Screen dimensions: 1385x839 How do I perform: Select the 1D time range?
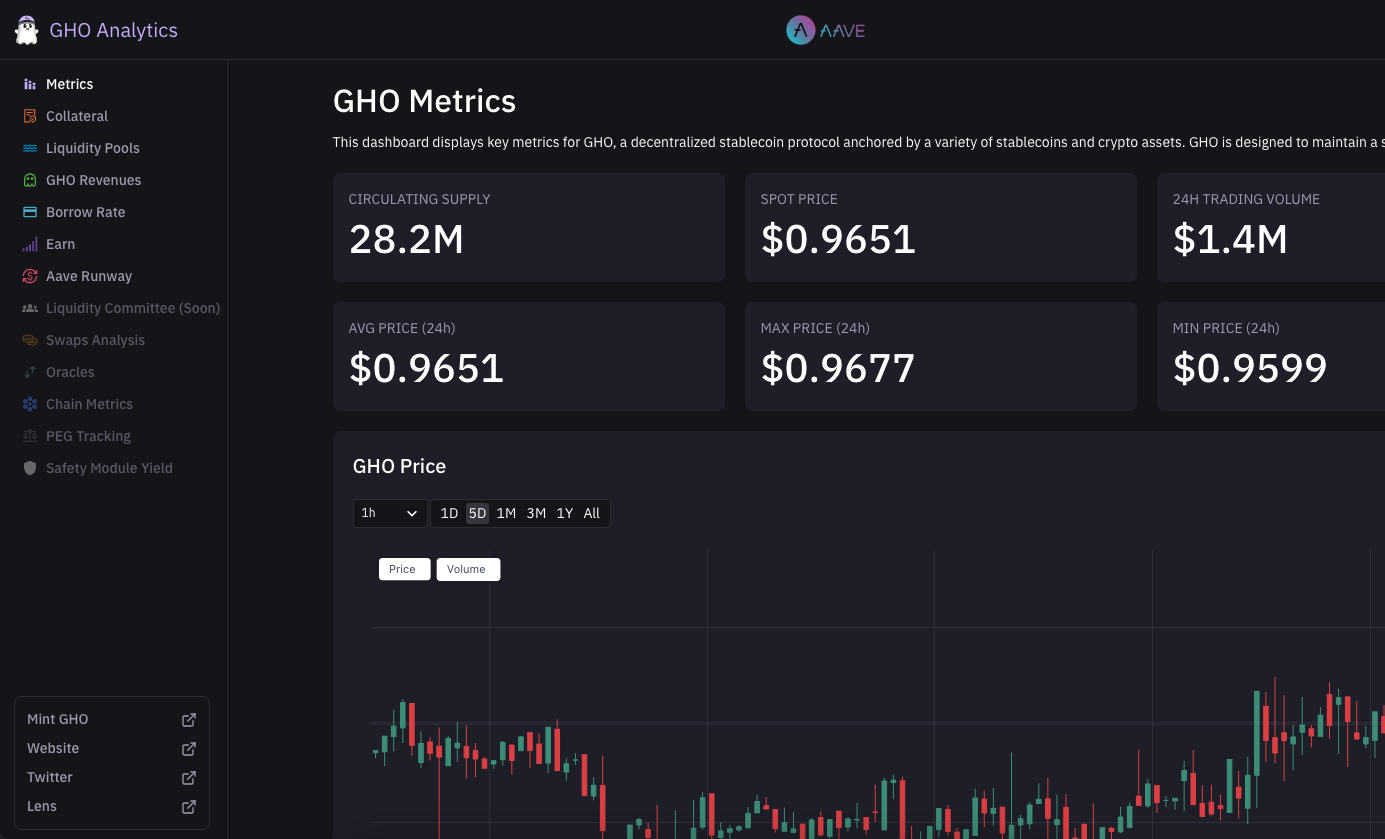pos(449,513)
